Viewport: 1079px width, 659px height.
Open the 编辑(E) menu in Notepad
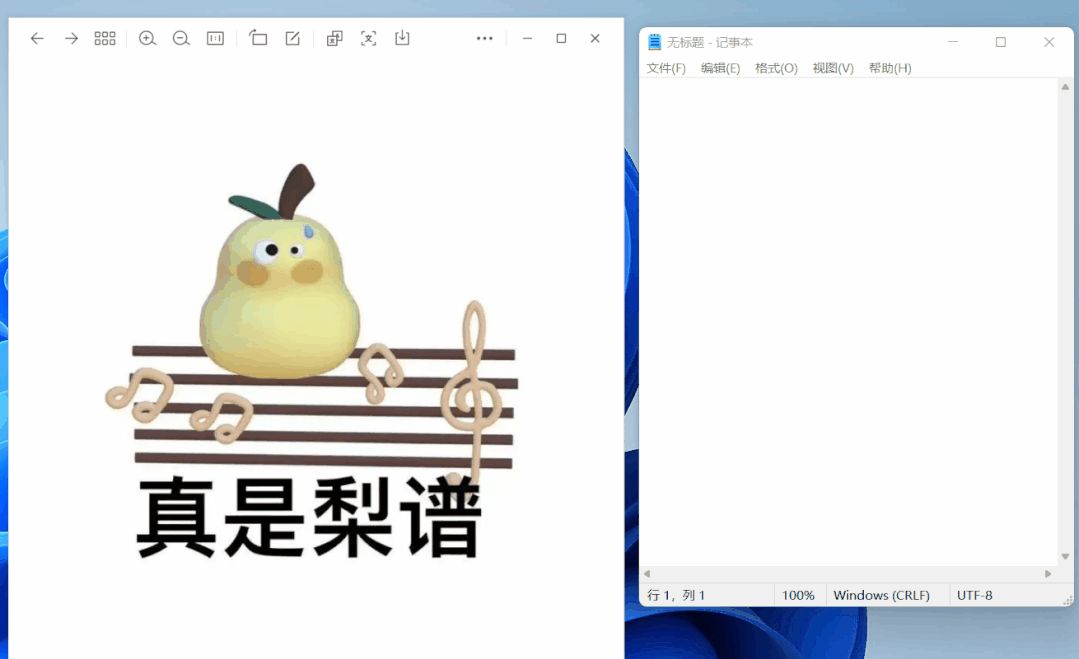[x=720, y=68]
